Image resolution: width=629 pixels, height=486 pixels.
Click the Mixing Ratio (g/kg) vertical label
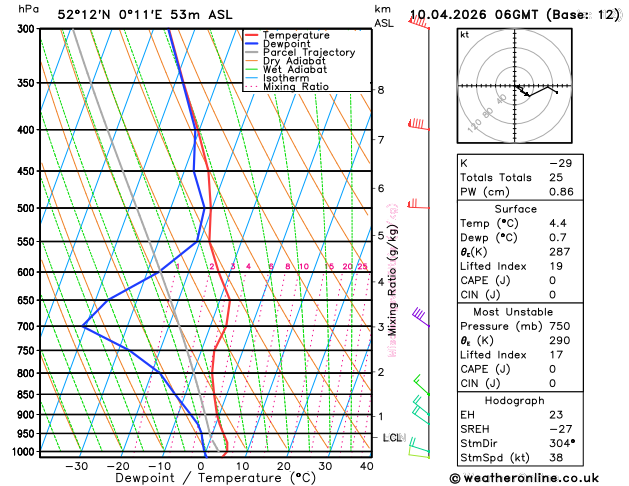(392, 280)
